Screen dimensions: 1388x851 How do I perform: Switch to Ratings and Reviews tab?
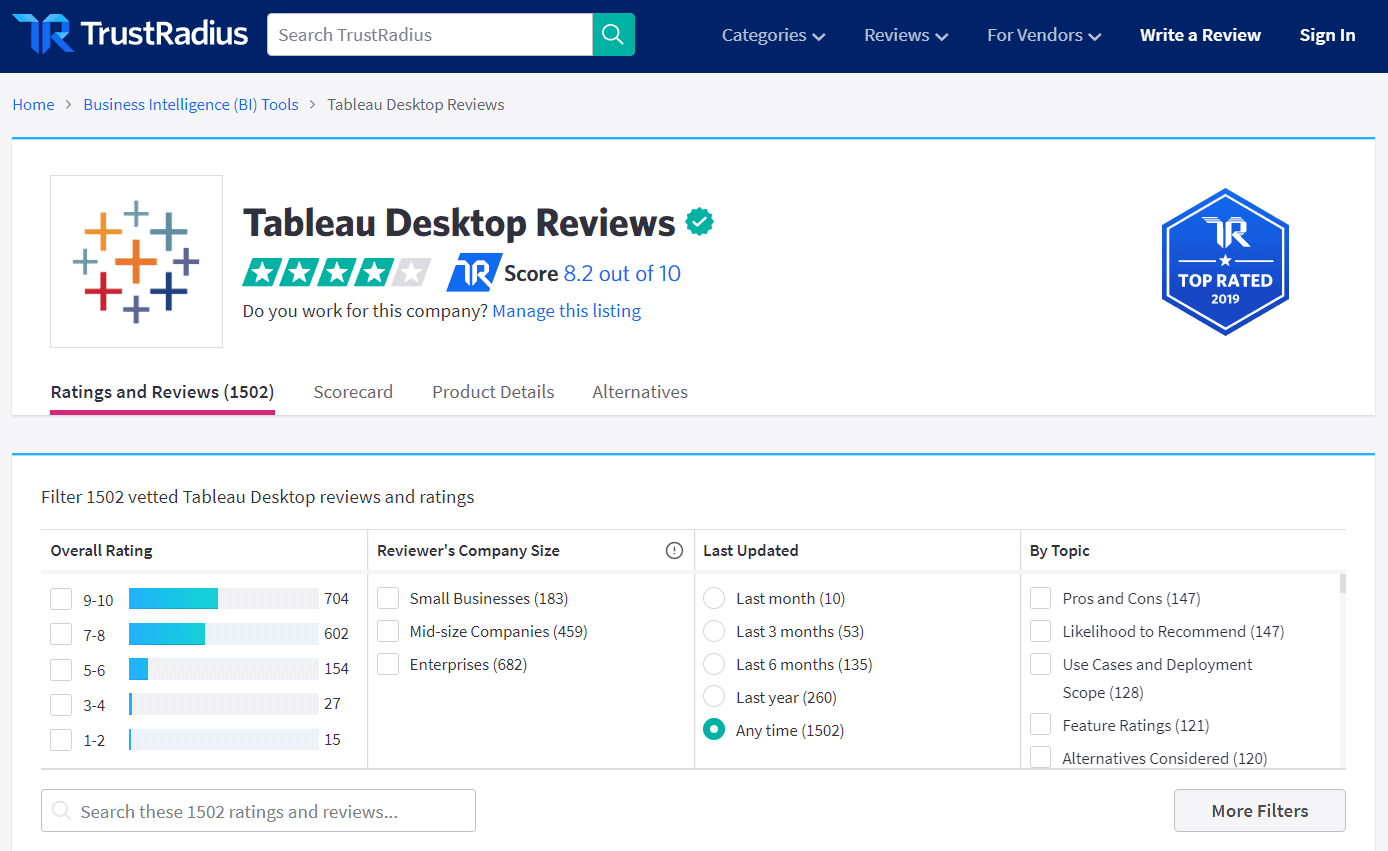tap(162, 392)
